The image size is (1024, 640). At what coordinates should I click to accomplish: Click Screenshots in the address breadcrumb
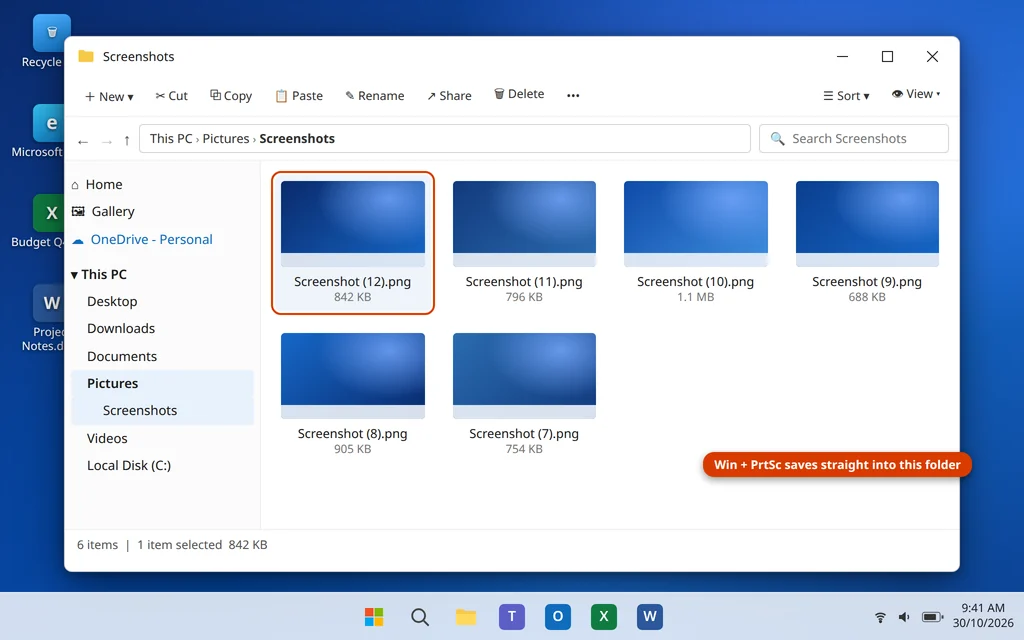tap(297, 138)
